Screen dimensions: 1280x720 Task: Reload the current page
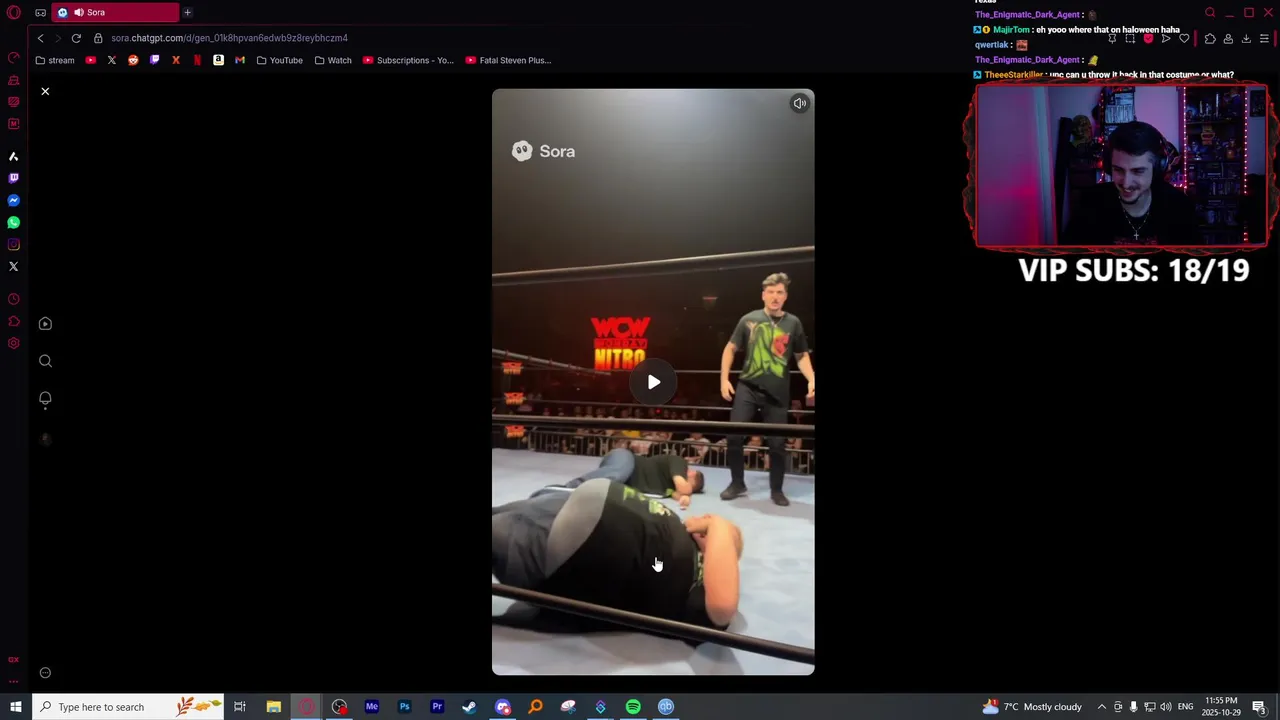[76, 38]
